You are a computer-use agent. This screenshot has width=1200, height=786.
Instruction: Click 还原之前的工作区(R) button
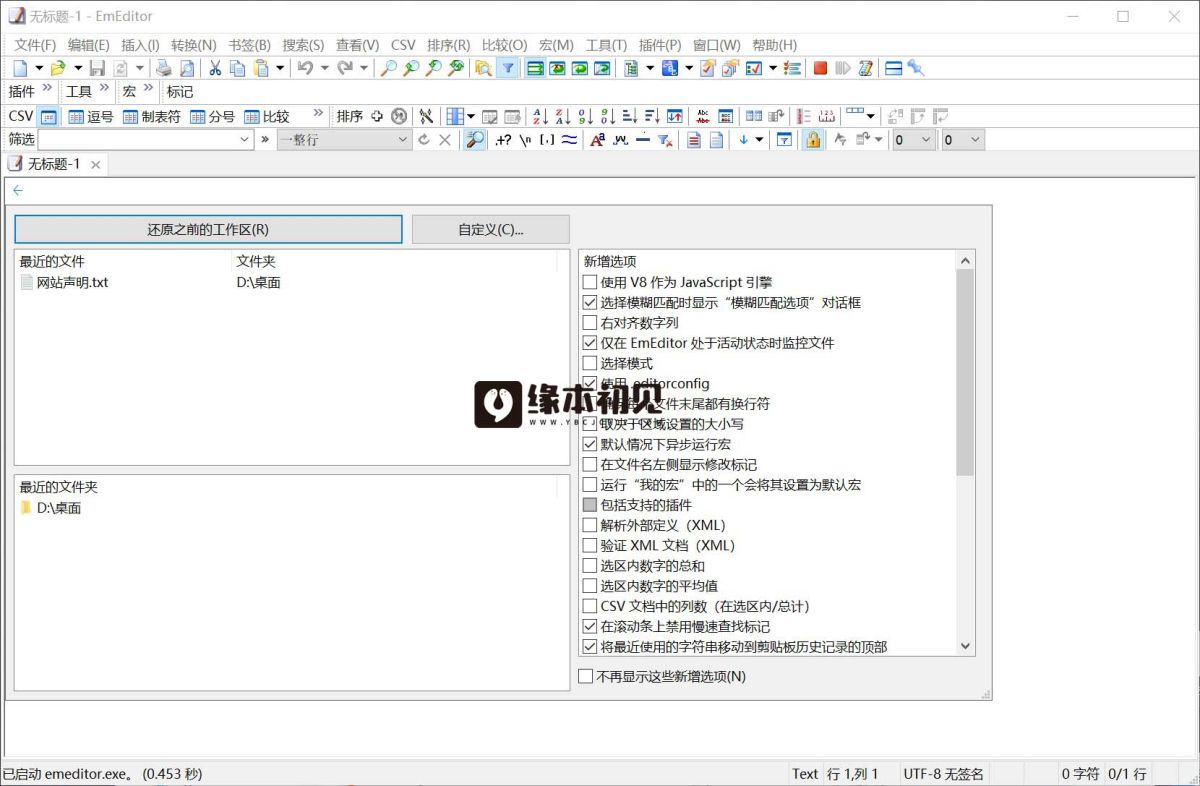point(208,229)
